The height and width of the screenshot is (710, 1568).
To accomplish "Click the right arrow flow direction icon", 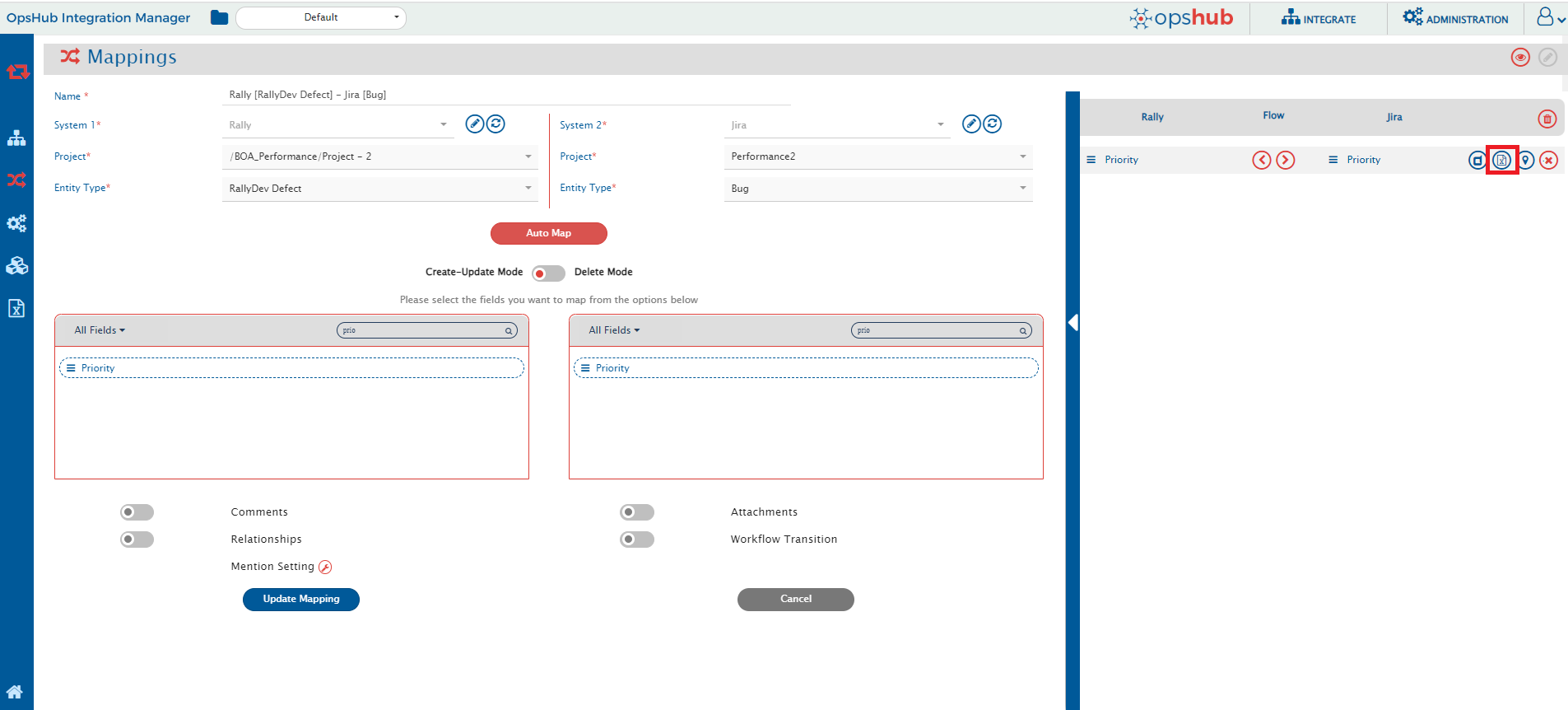I will [1285, 161].
